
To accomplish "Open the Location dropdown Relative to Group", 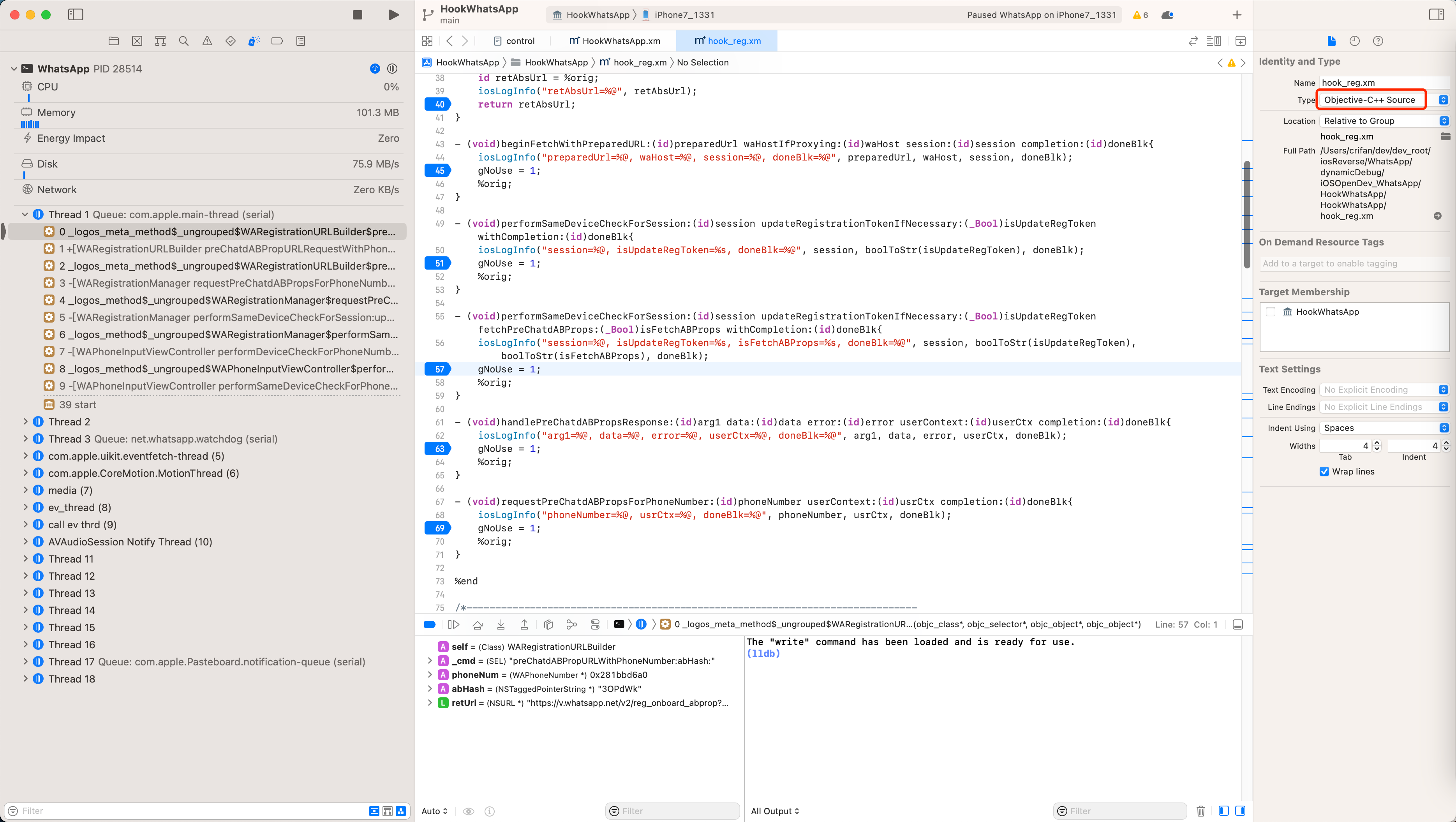I will (1384, 120).
